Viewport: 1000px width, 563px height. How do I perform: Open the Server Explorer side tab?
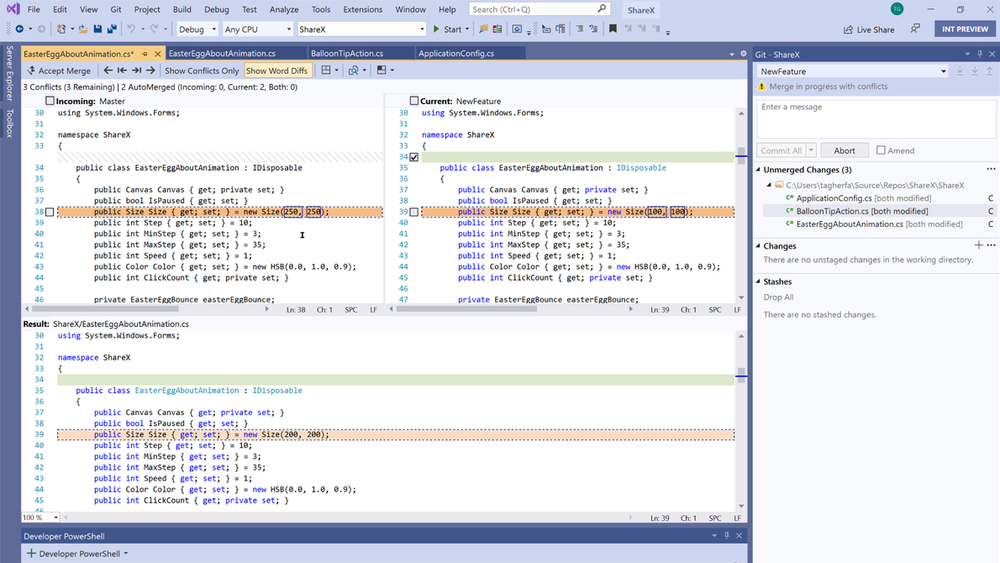9,73
